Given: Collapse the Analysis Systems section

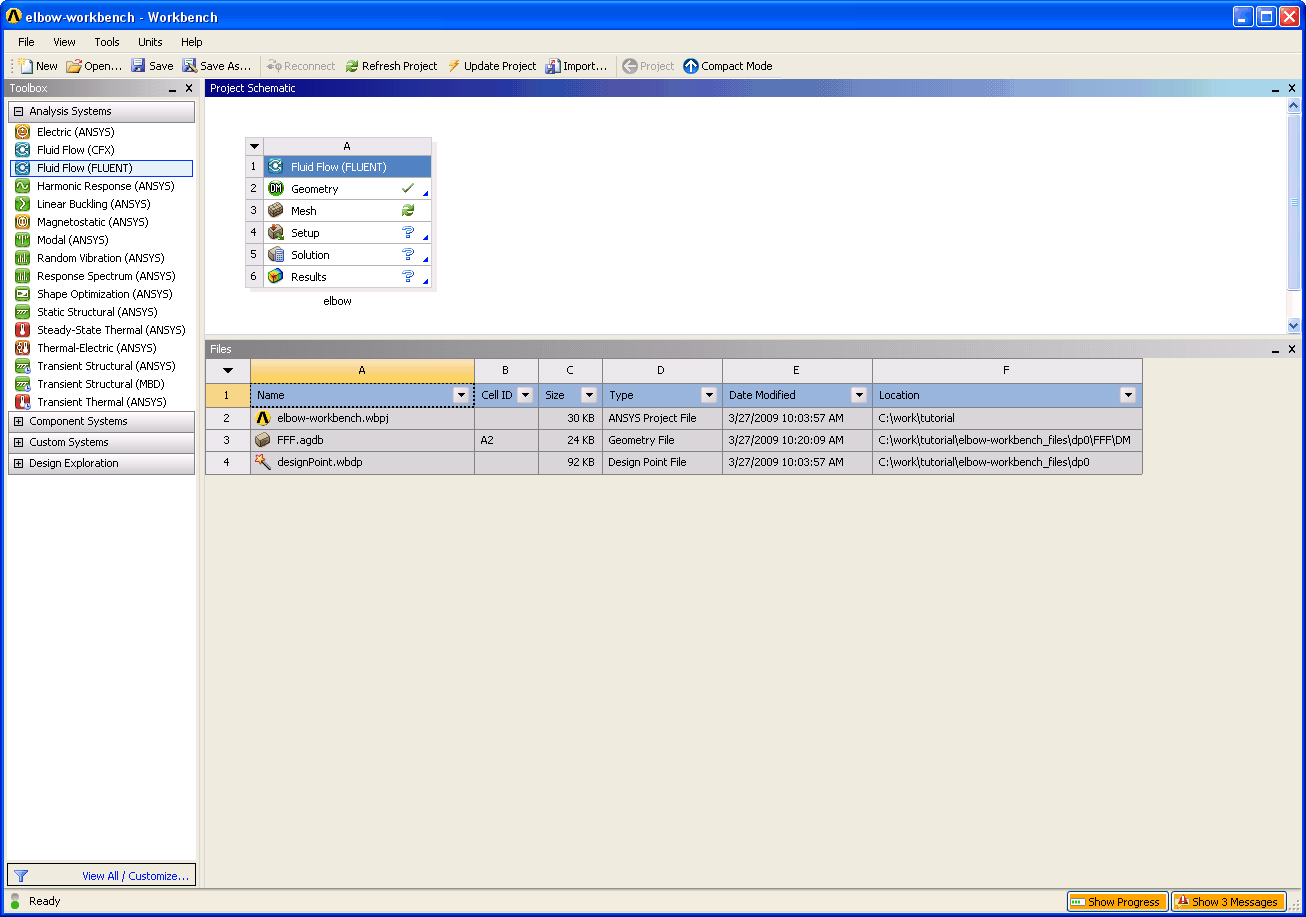Looking at the screenshot, I should click(x=19, y=111).
